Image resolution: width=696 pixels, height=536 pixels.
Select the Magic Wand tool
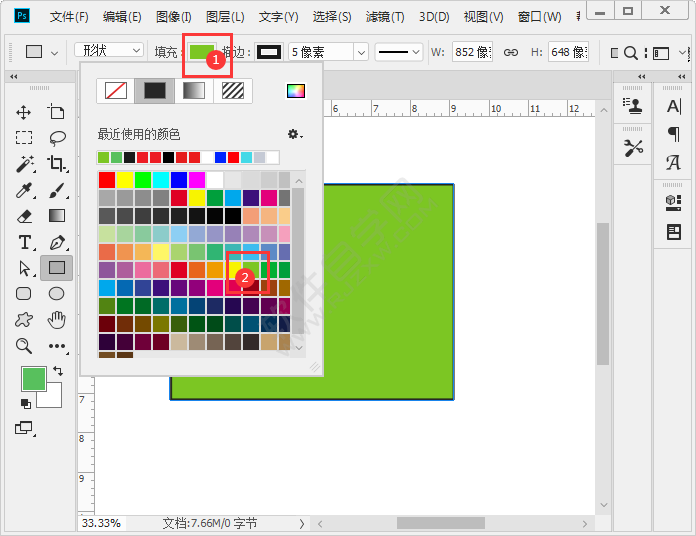coord(24,164)
